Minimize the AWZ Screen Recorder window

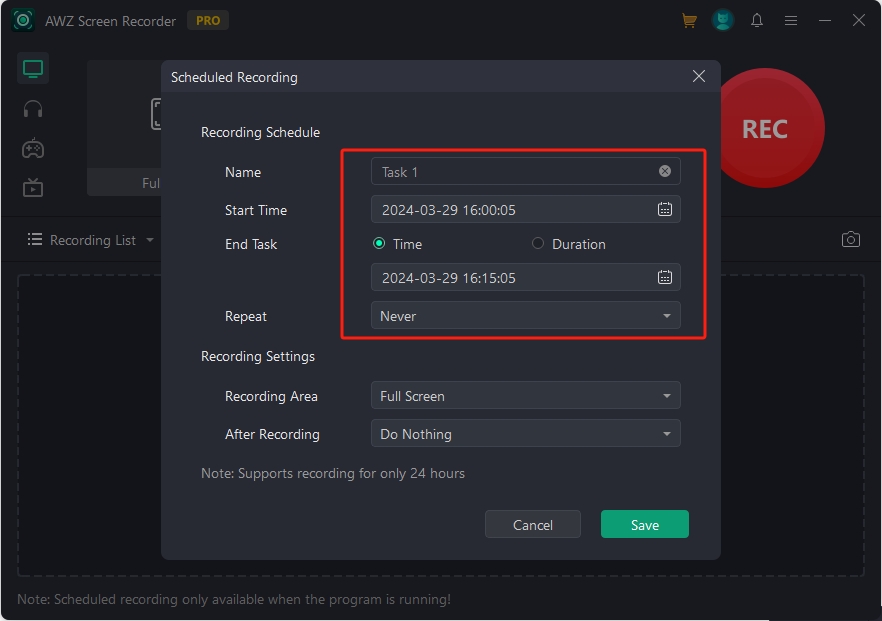825,21
